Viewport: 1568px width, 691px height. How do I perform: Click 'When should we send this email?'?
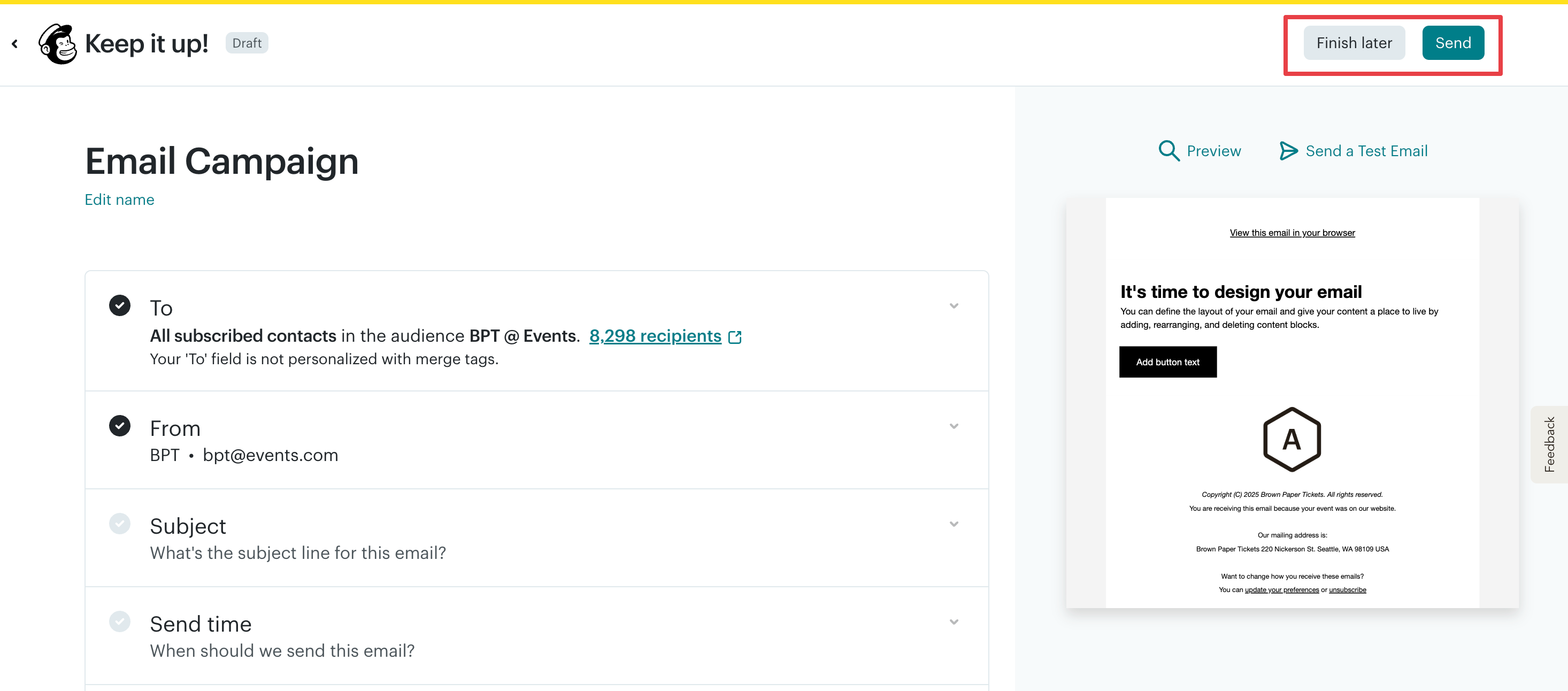coord(282,651)
